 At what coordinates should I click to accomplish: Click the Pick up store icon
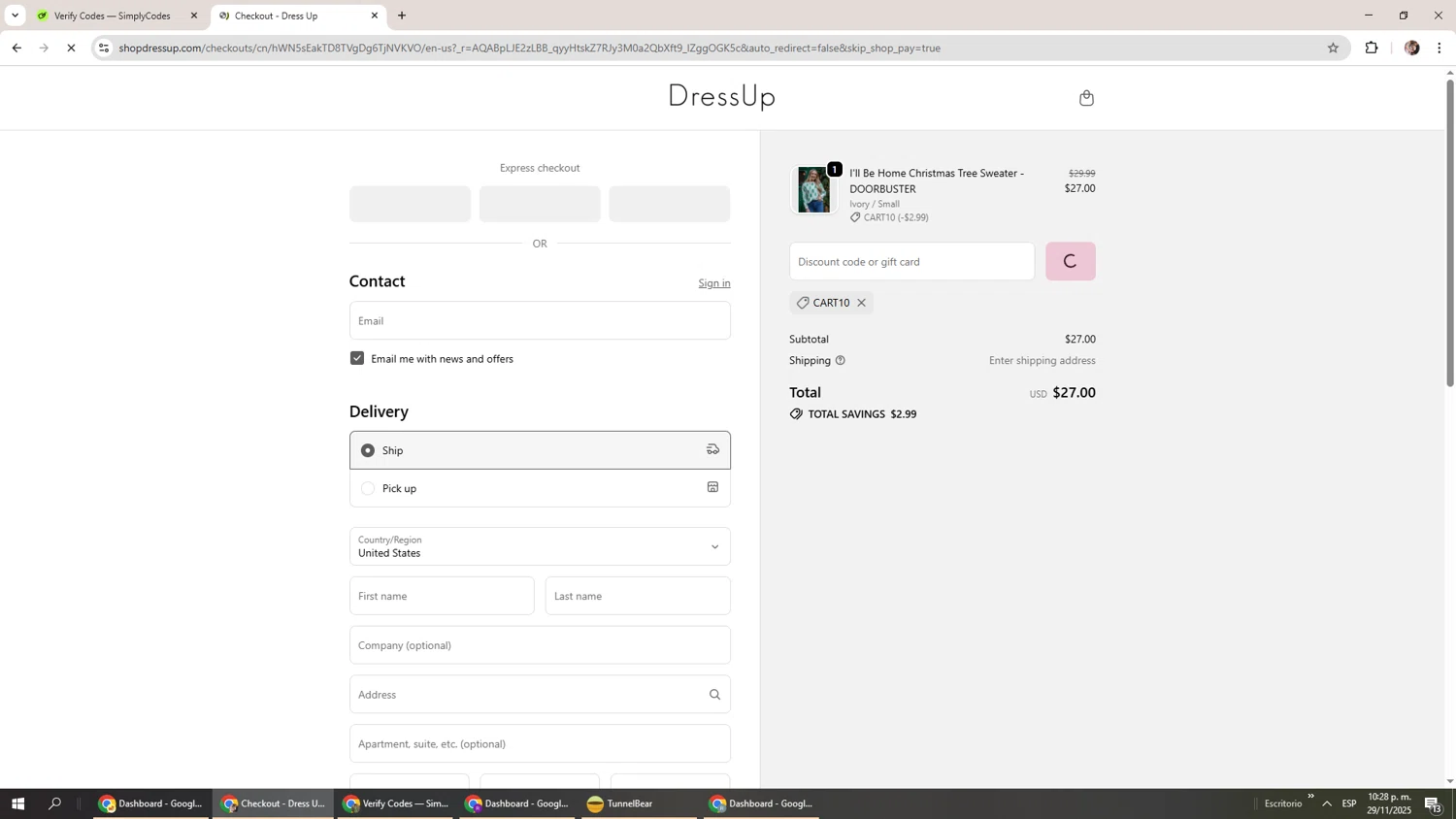712,487
